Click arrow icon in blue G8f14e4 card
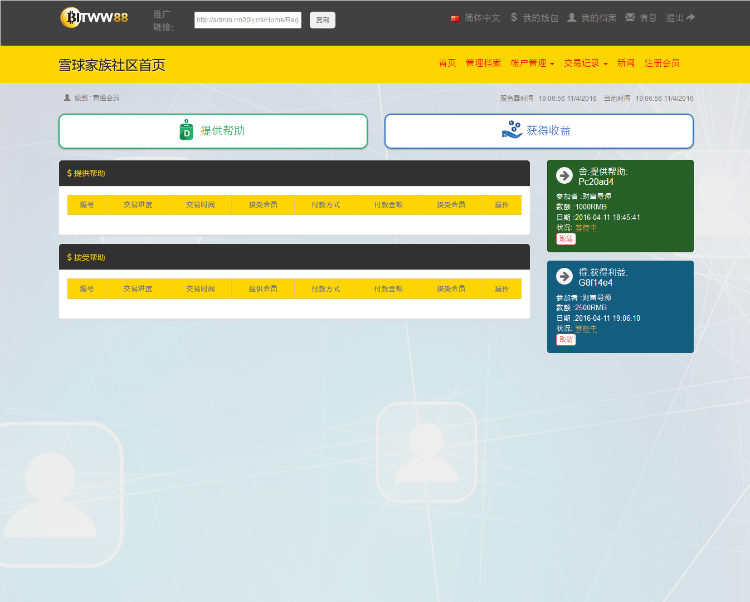Viewport: 750px width, 602px height. pos(564,276)
